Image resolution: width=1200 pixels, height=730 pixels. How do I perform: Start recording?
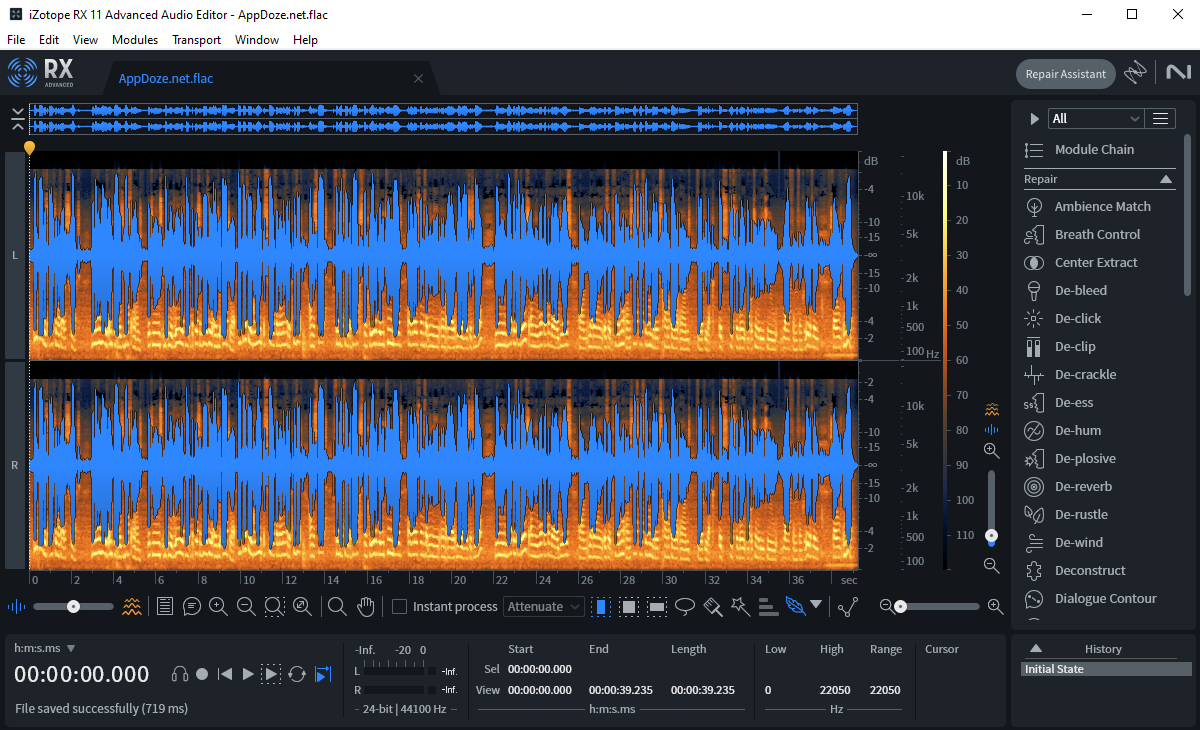click(x=202, y=674)
